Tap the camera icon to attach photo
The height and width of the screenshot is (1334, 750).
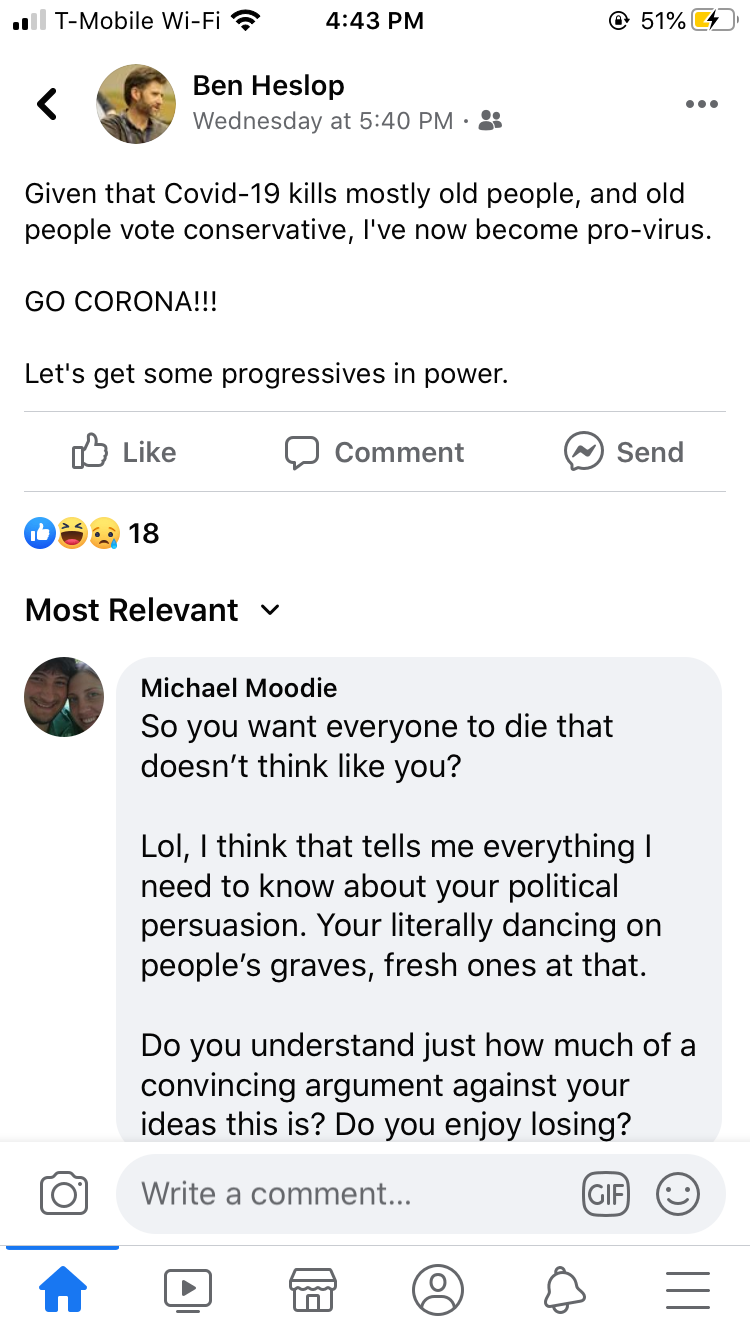coord(64,1193)
